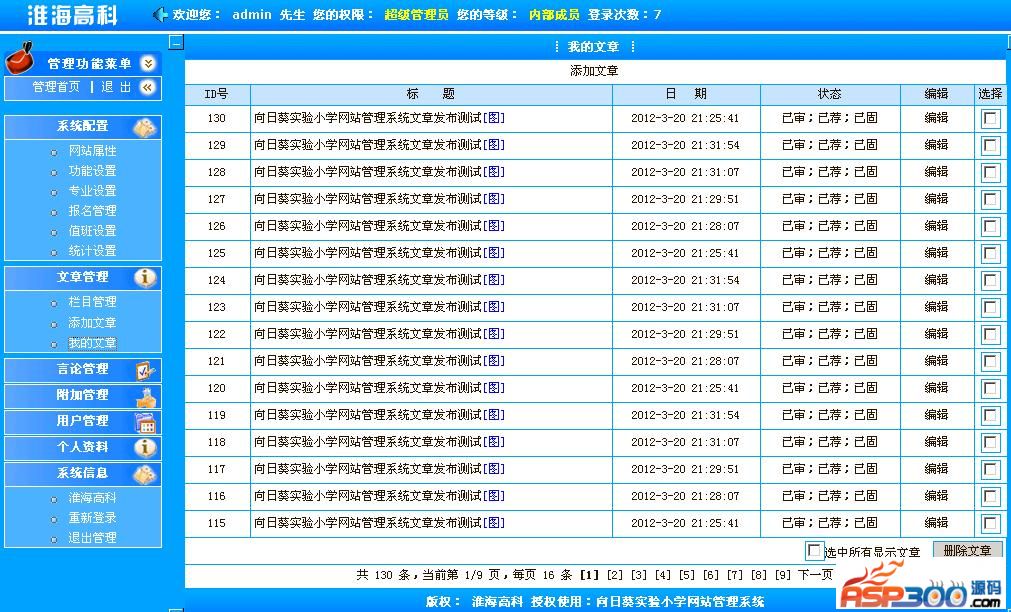Expand the 系统信息 menu section
Image resolution: width=1011 pixels, height=612 pixels.
[83, 473]
